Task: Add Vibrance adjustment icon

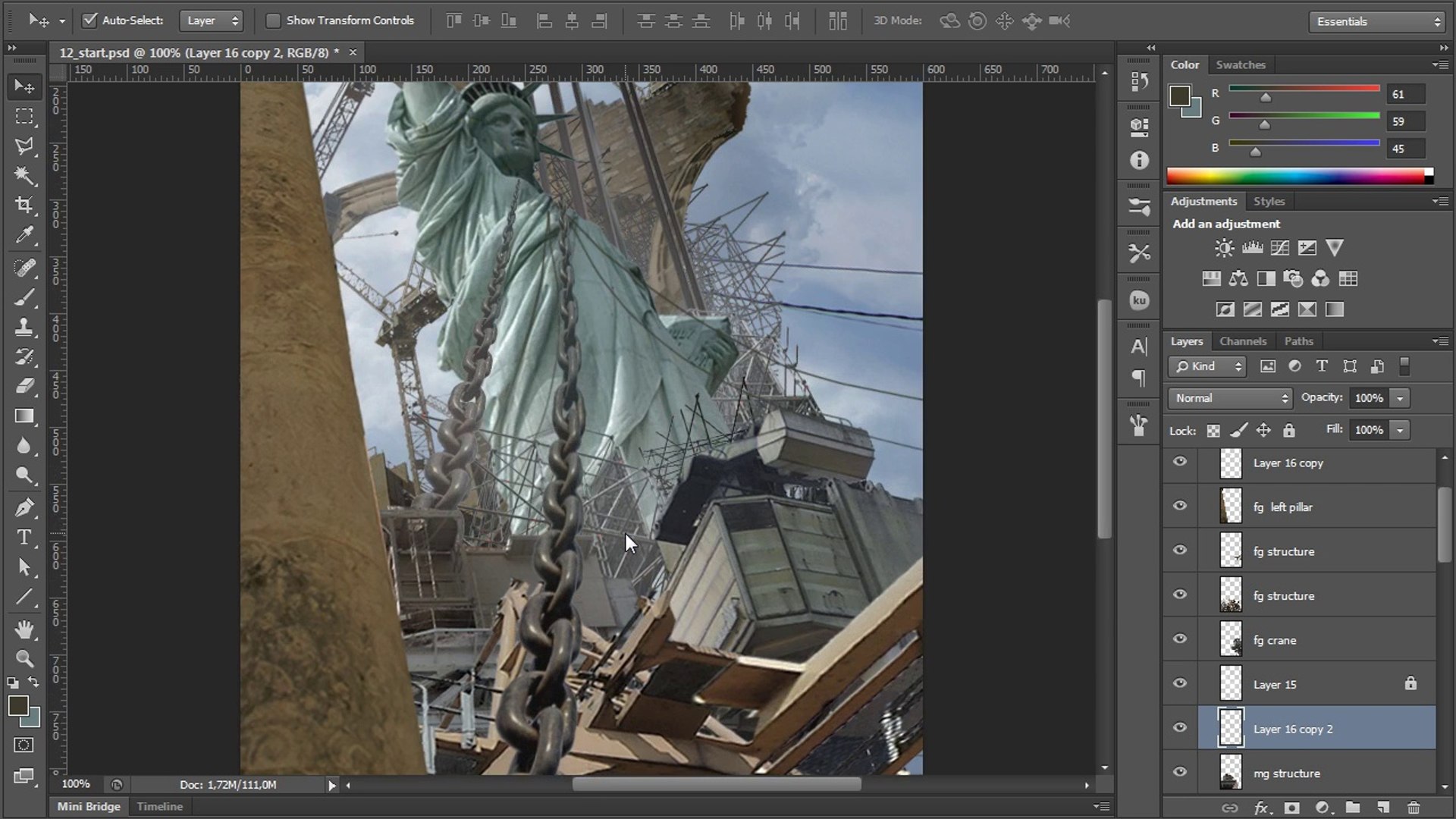Action: coord(1335,248)
